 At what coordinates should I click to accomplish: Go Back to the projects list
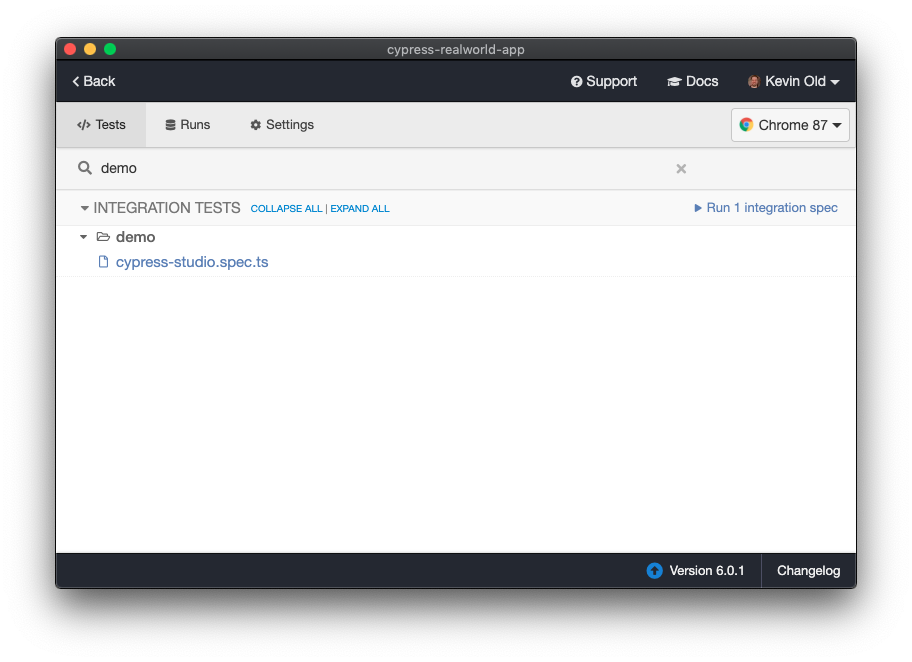94,81
